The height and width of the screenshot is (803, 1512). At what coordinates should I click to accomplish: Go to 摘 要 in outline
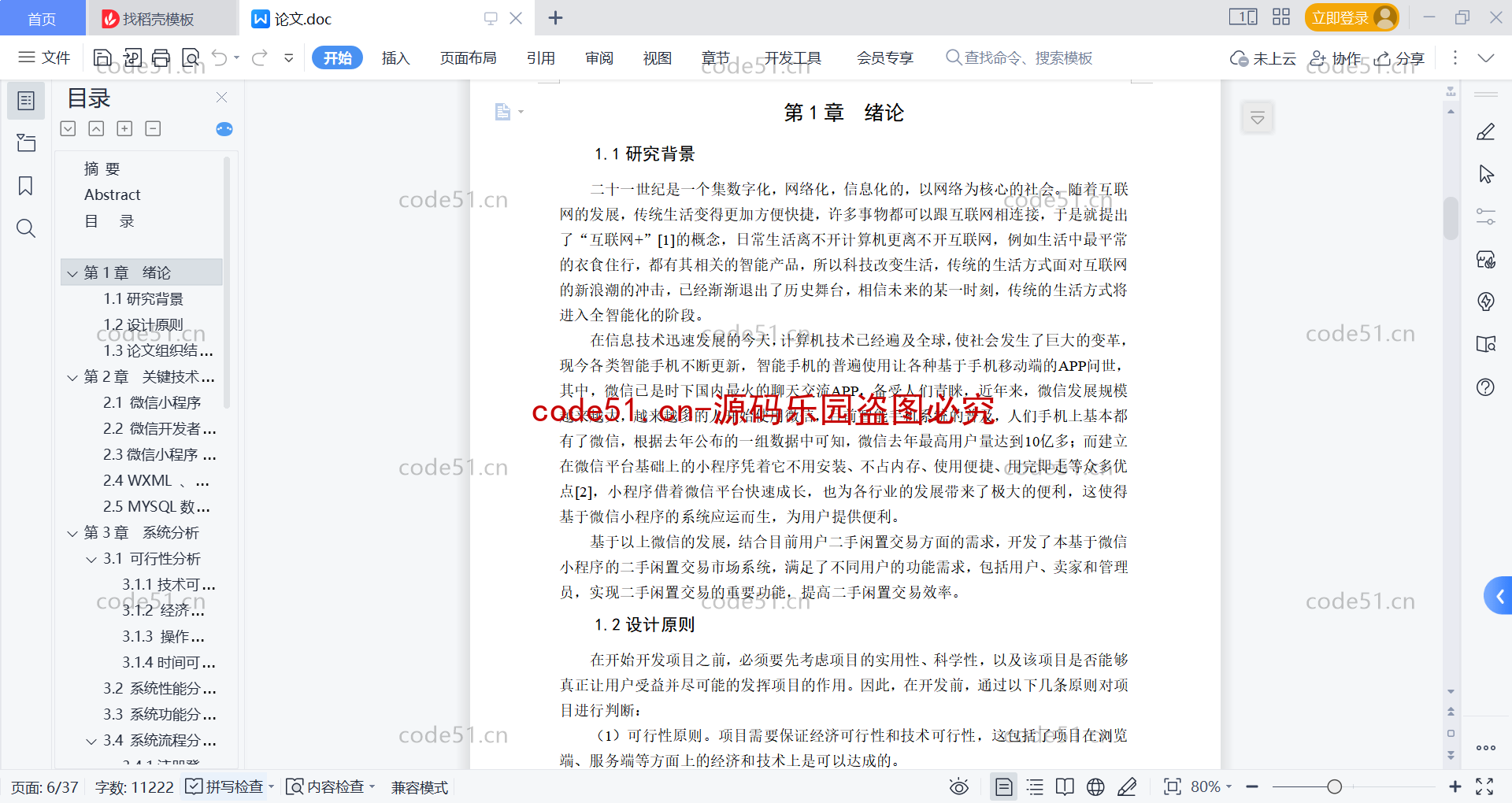(x=102, y=168)
